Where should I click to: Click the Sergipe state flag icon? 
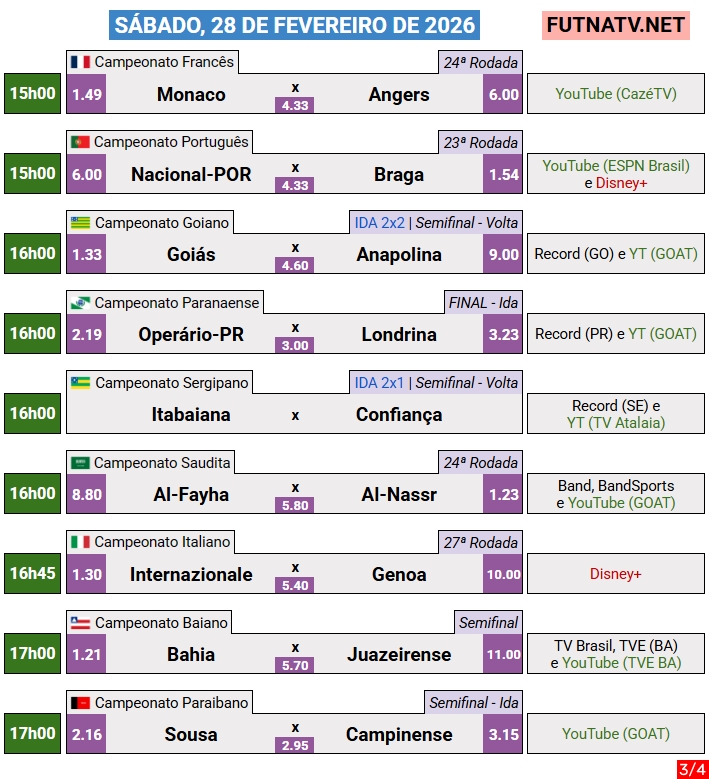tap(81, 382)
